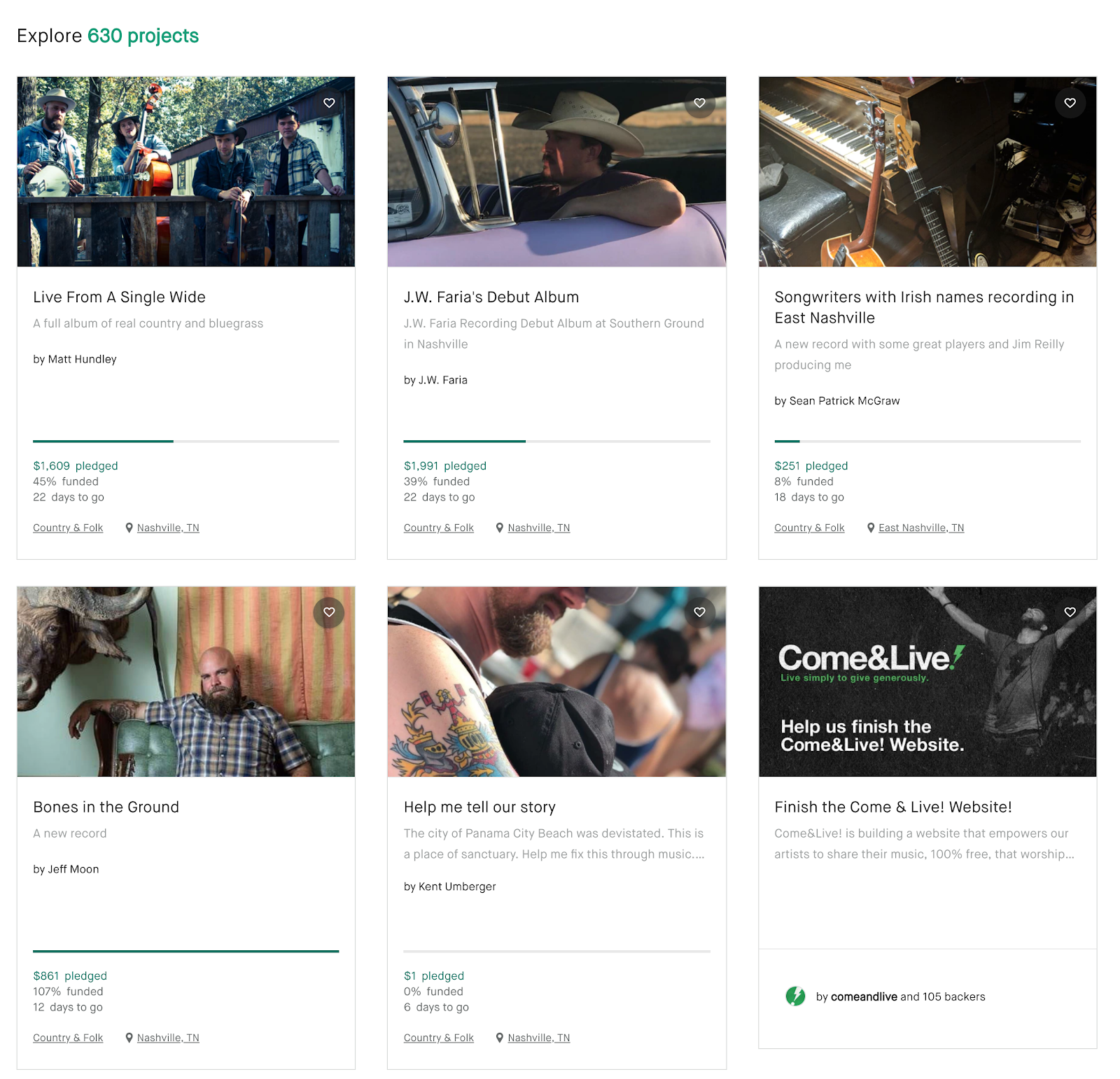The height and width of the screenshot is (1079, 1120).
Task: Save Live From A Single Wide with heart icon
Action: (329, 103)
